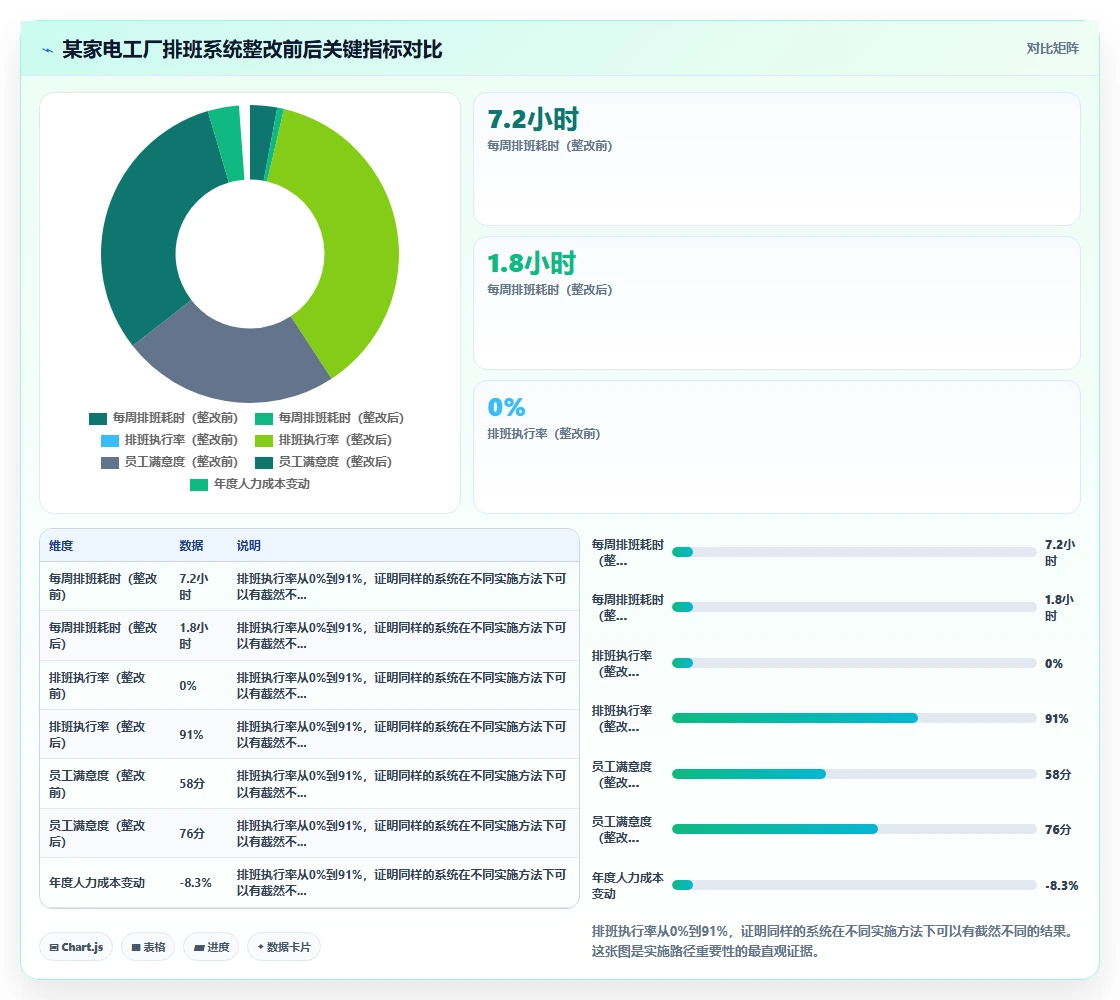Open the 7.2小时 data card
The width and height of the screenshot is (1120, 1000).
coord(776,159)
